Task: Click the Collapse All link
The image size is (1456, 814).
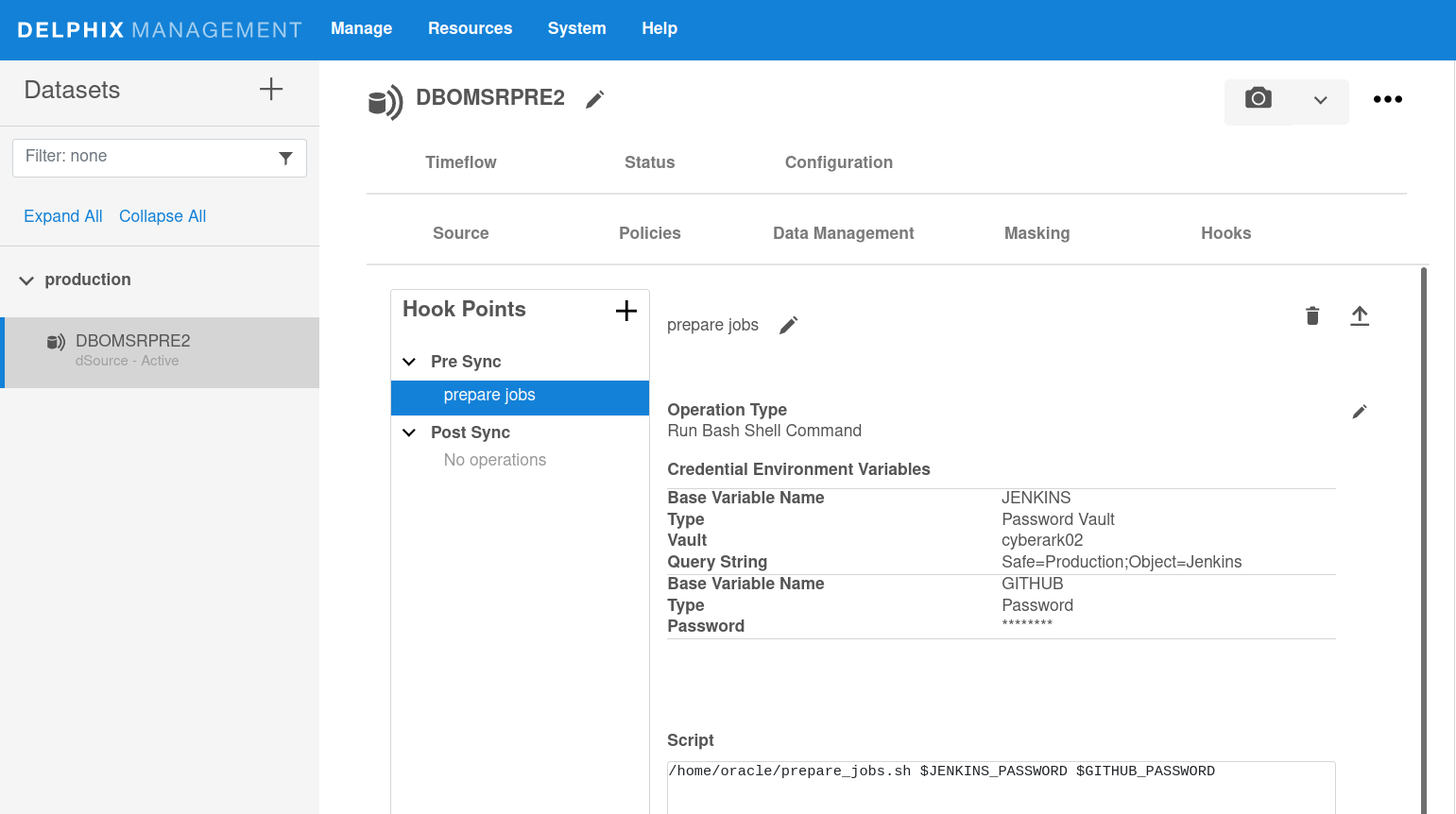Action: click(163, 216)
